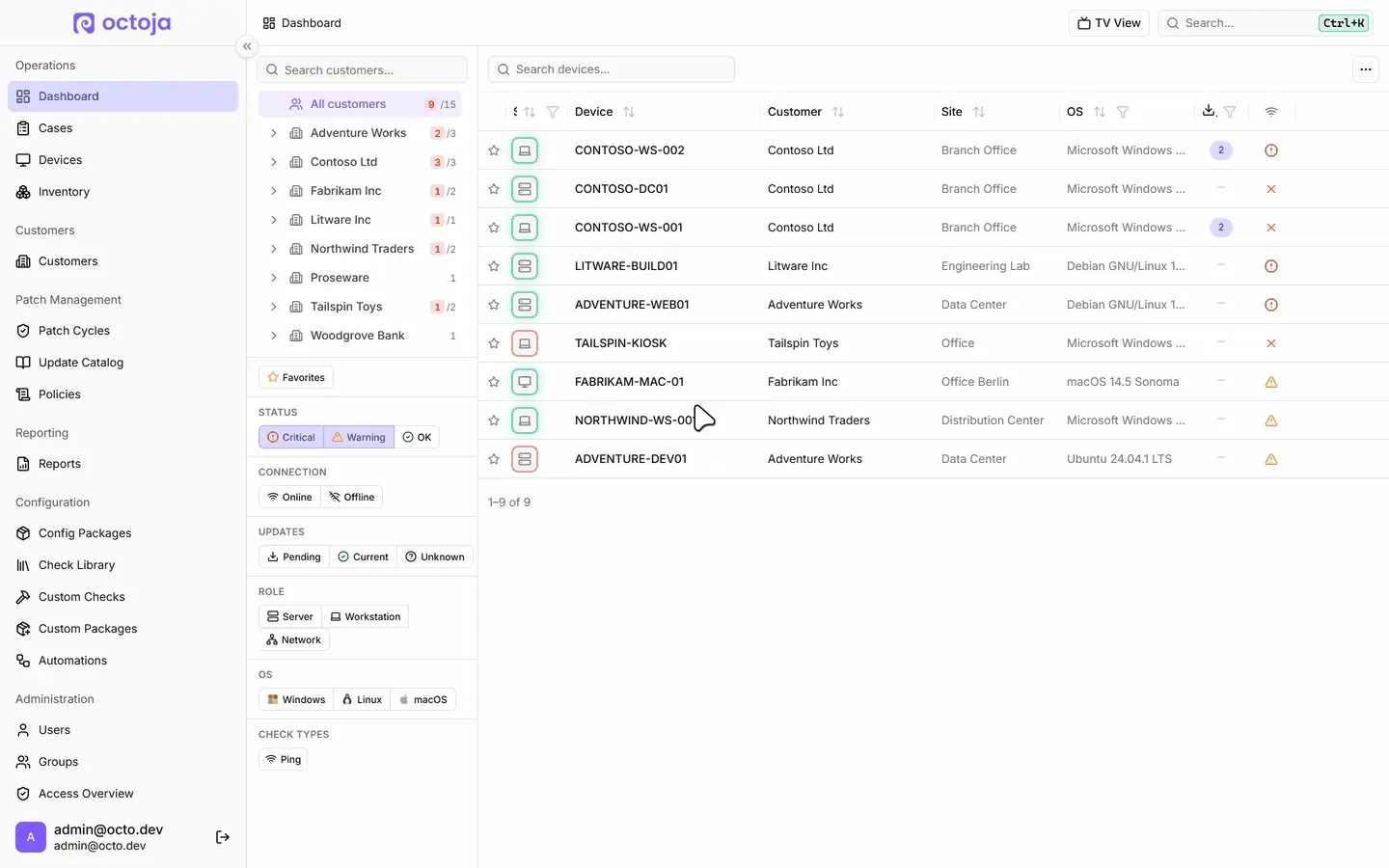Click the server icon for ADVENTURE-WEB01

[x=525, y=305]
